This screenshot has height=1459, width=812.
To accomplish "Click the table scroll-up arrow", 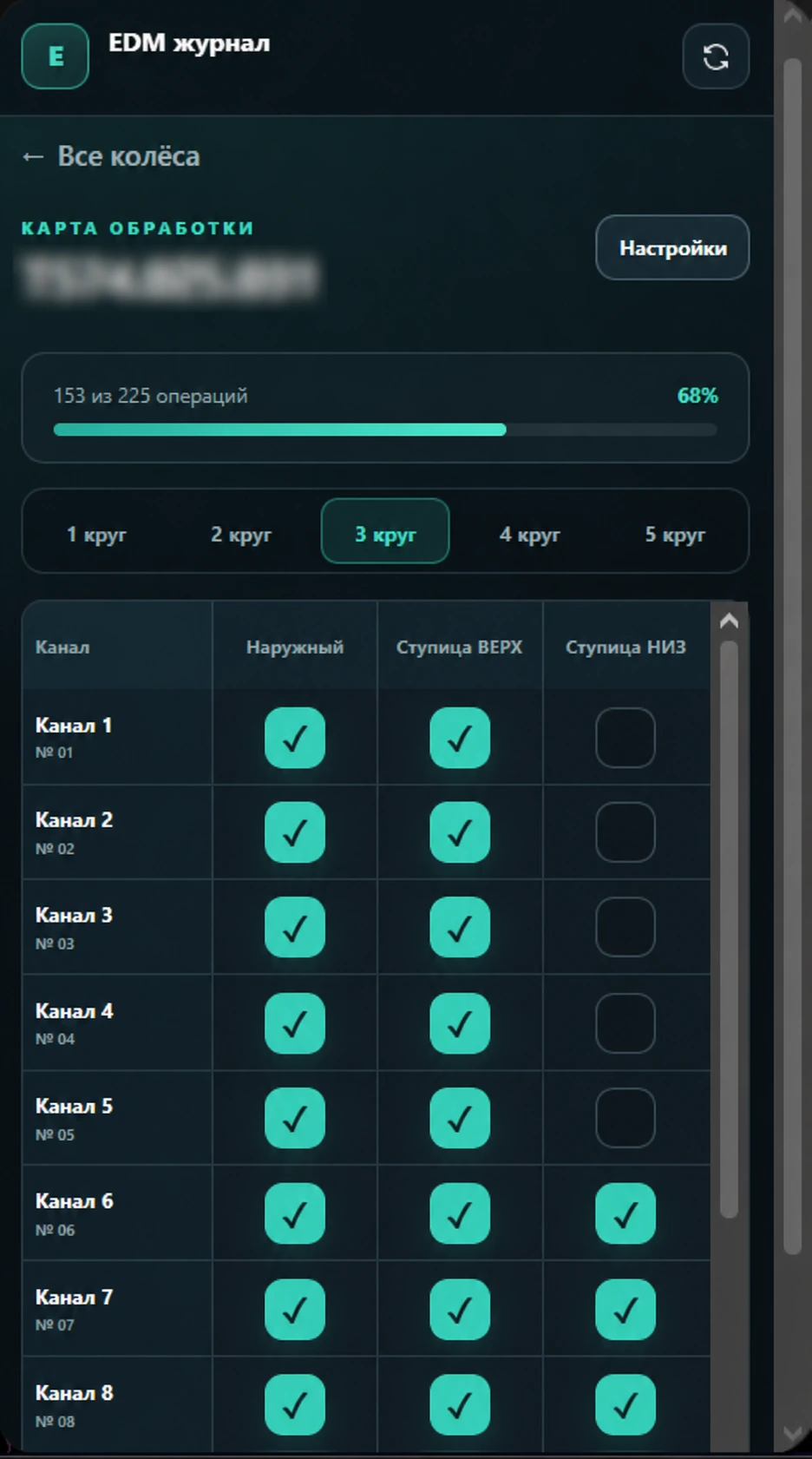I will 729,621.
